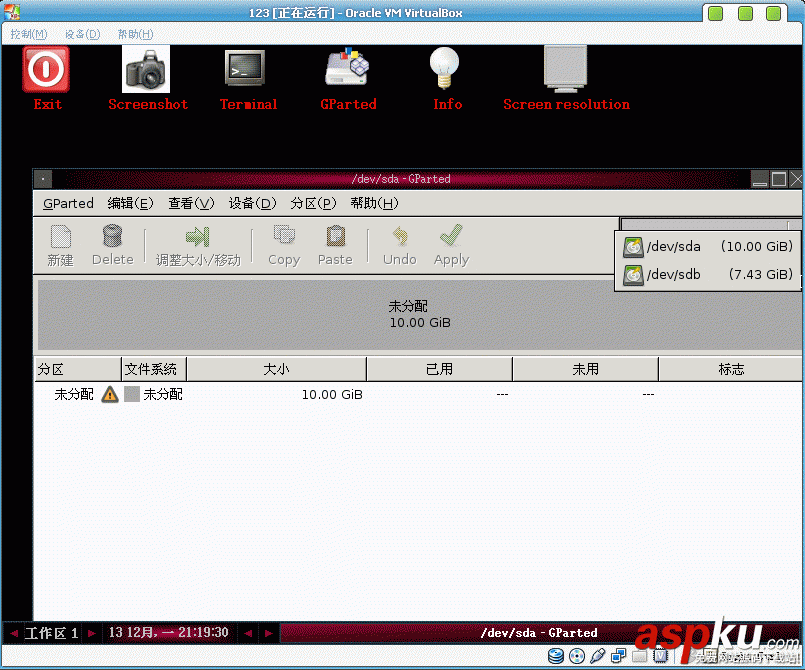Viewport: 805px width, 670px height.
Task: Click next workspace arrow beside 工作区 1
Action: [x=92, y=633]
